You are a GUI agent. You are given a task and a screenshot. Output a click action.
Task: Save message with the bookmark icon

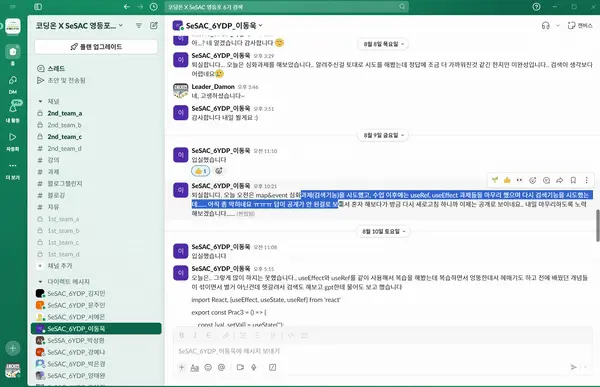click(573, 180)
